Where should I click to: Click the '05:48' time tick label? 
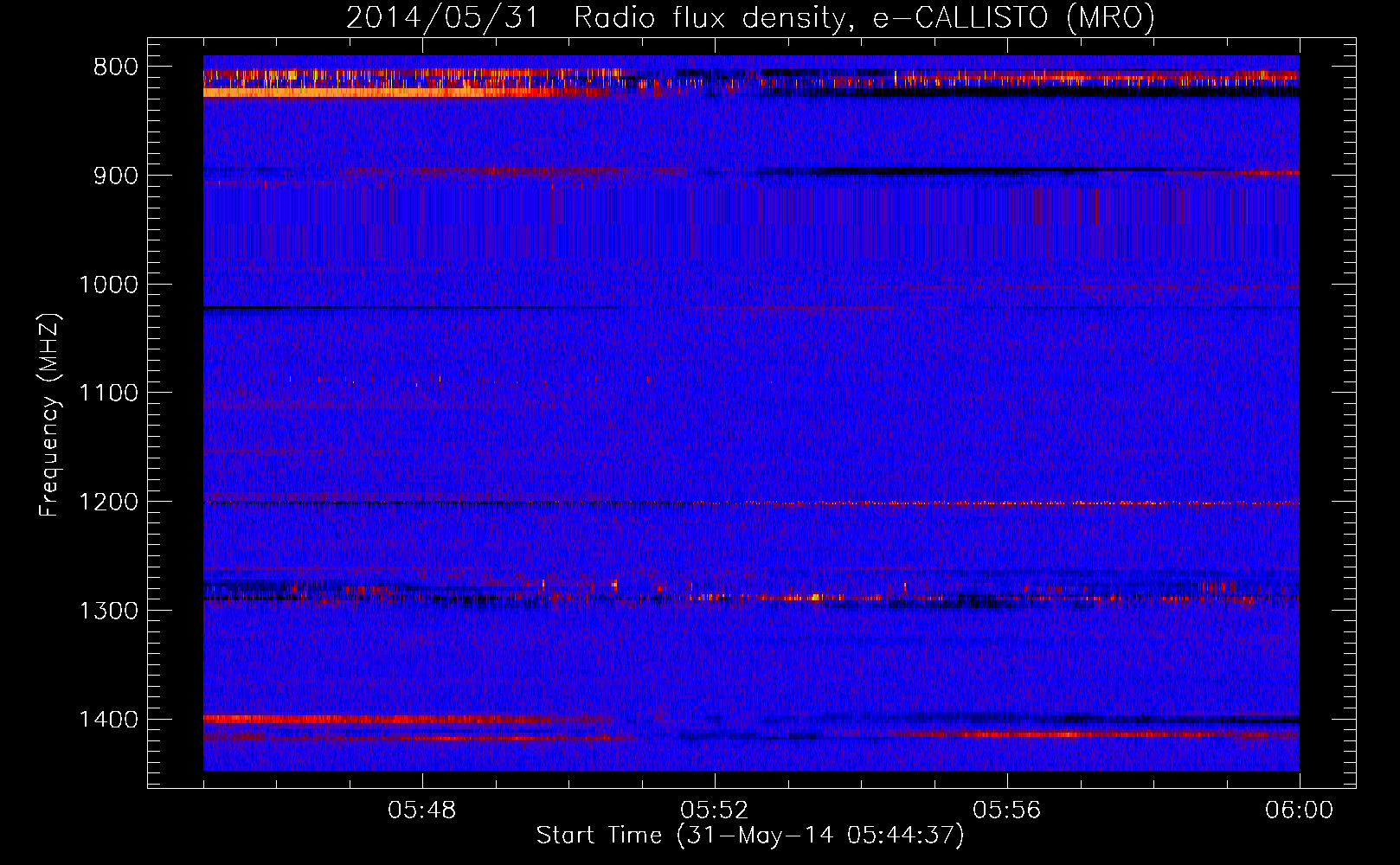click(422, 811)
